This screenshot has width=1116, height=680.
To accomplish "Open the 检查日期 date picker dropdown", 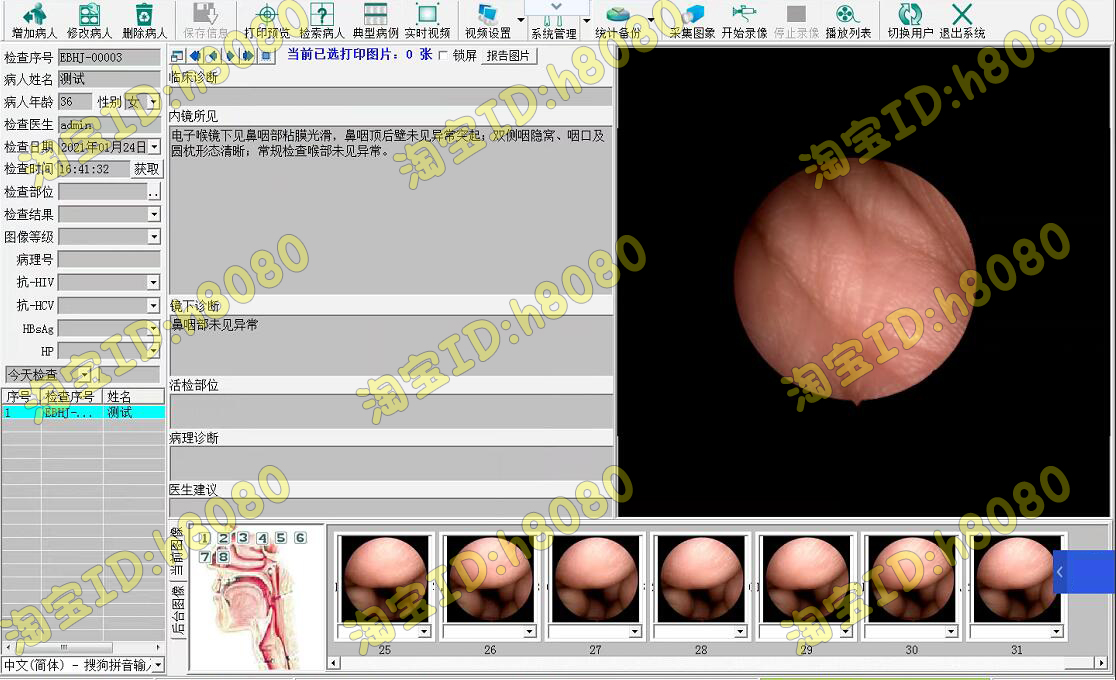I will pyautogui.click(x=154, y=147).
